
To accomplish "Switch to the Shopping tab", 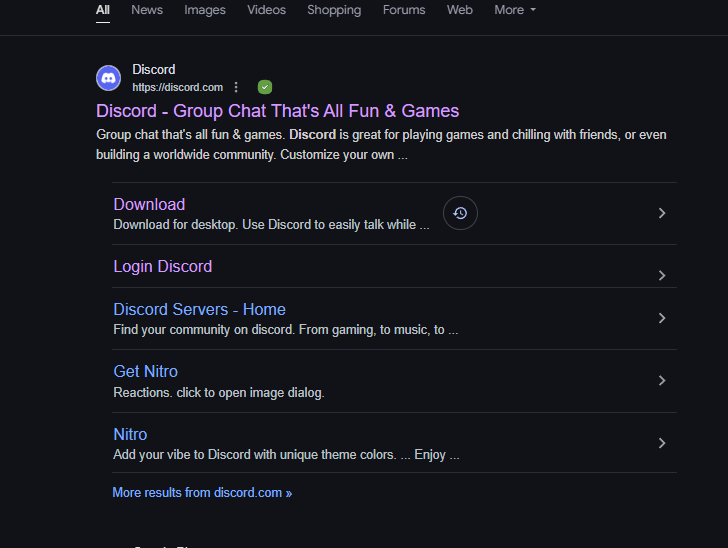I will coord(334,10).
